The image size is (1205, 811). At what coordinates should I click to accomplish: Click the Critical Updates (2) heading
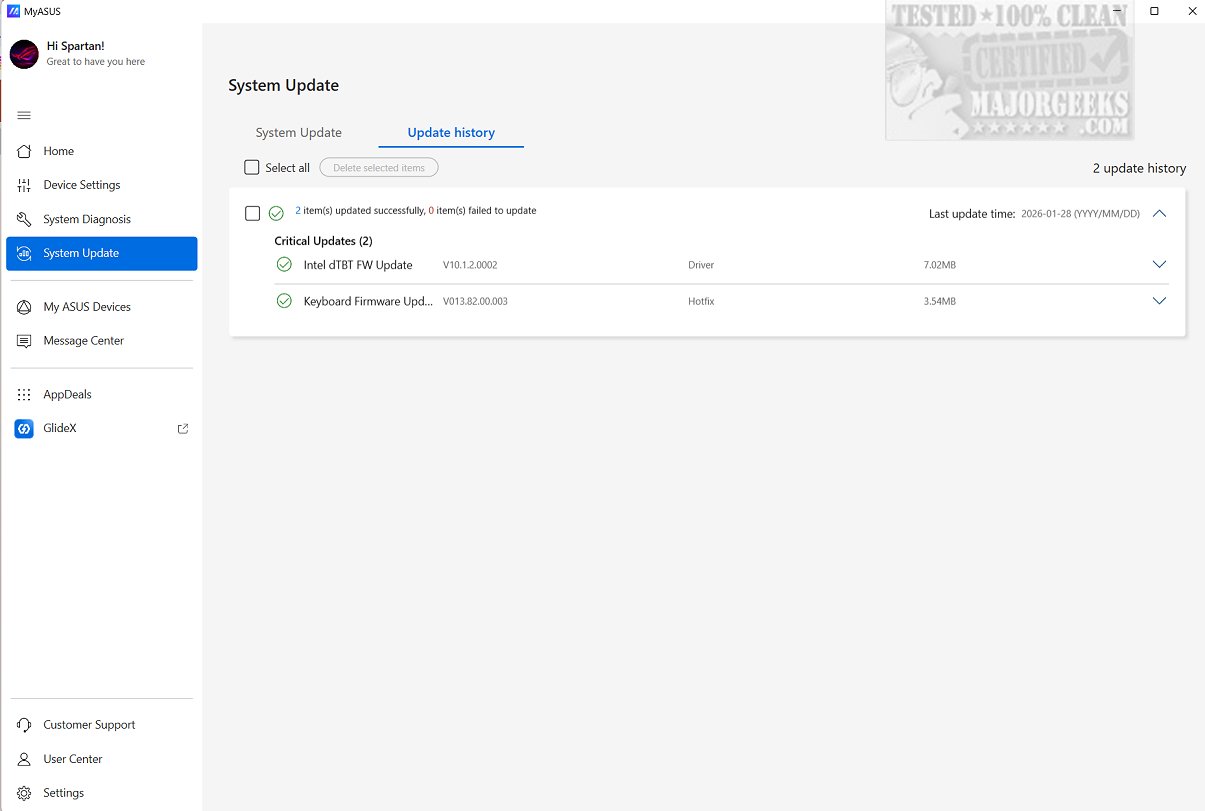pyautogui.click(x=323, y=241)
